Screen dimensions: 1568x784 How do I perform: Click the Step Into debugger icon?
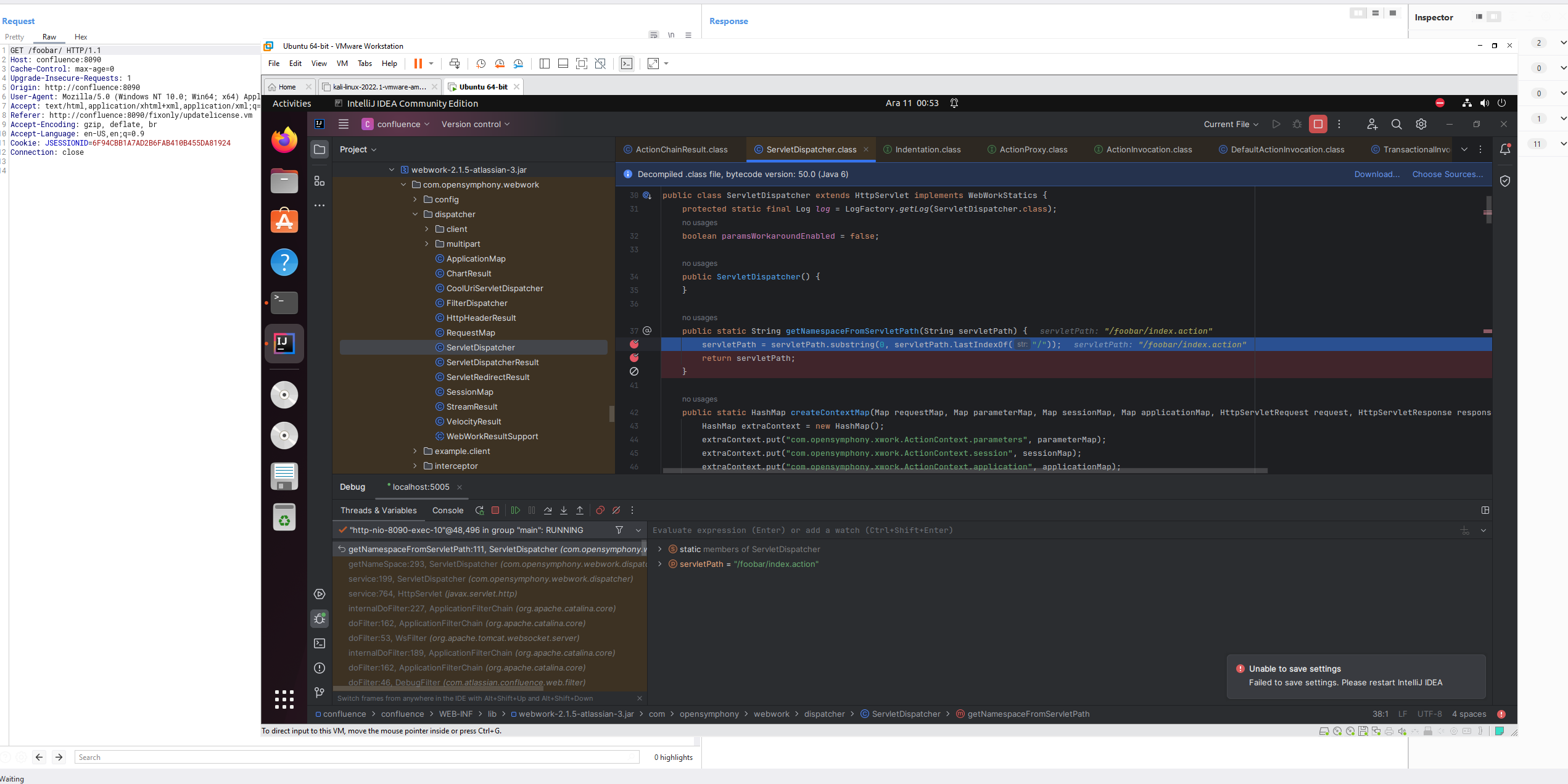(564, 510)
